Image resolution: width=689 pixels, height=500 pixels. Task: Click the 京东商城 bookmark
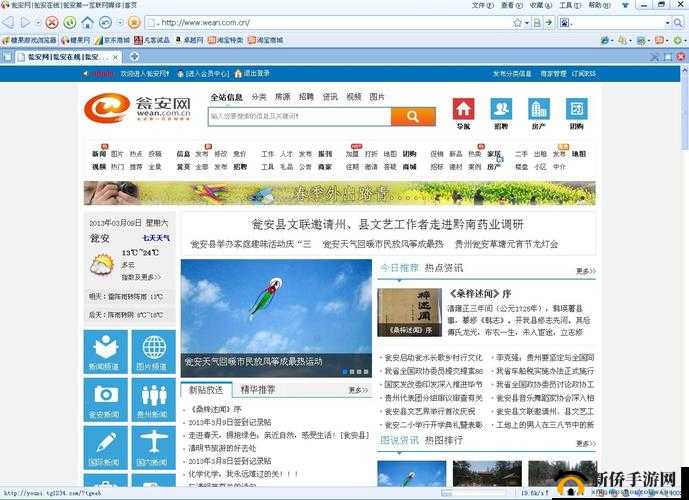point(112,40)
